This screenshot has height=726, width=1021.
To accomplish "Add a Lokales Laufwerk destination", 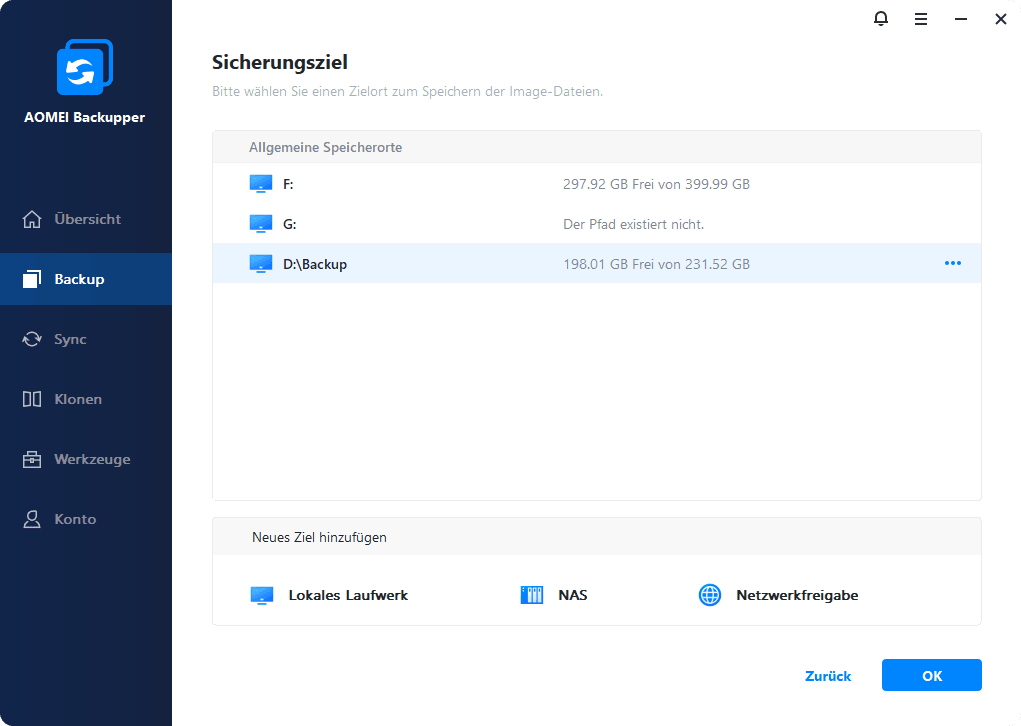I will tap(329, 595).
